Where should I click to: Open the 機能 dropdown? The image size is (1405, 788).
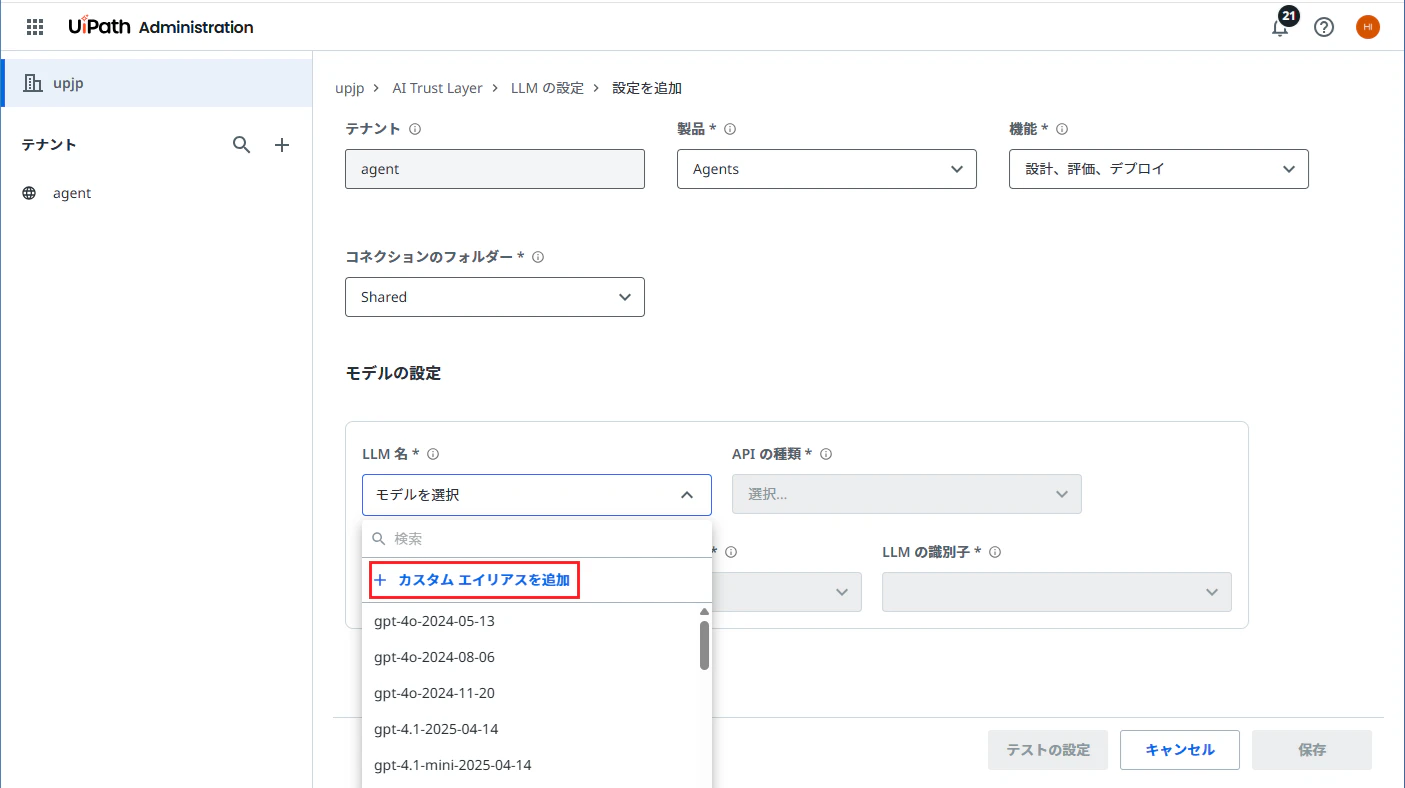point(1159,169)
